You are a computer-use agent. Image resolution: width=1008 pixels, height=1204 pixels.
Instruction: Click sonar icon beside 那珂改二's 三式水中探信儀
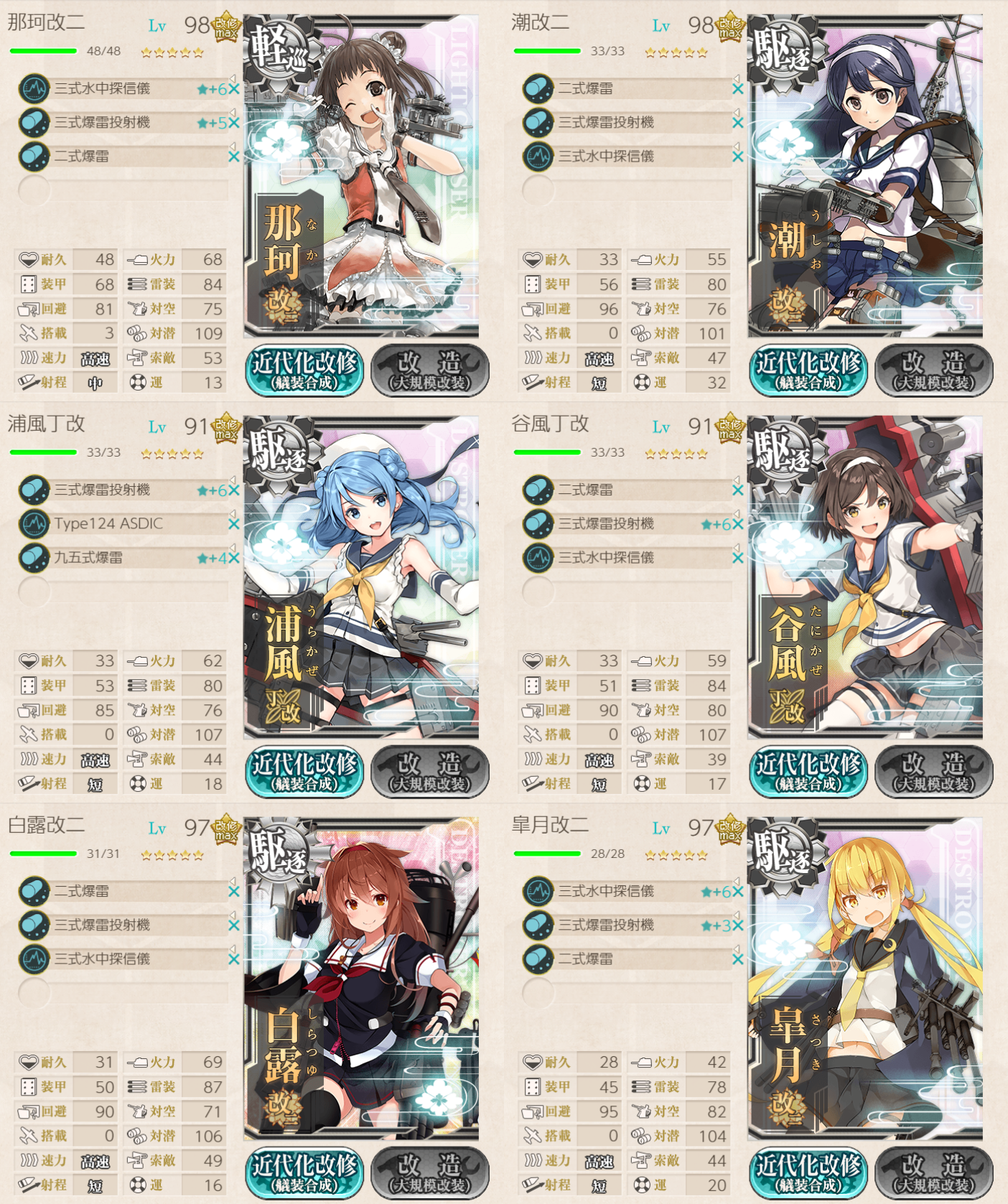pyautogui.click(x=34, y=89)
